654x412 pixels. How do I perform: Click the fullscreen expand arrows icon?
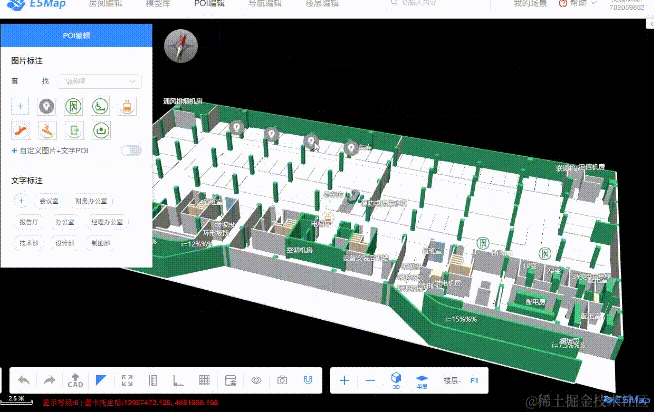[x=127, y=380]
